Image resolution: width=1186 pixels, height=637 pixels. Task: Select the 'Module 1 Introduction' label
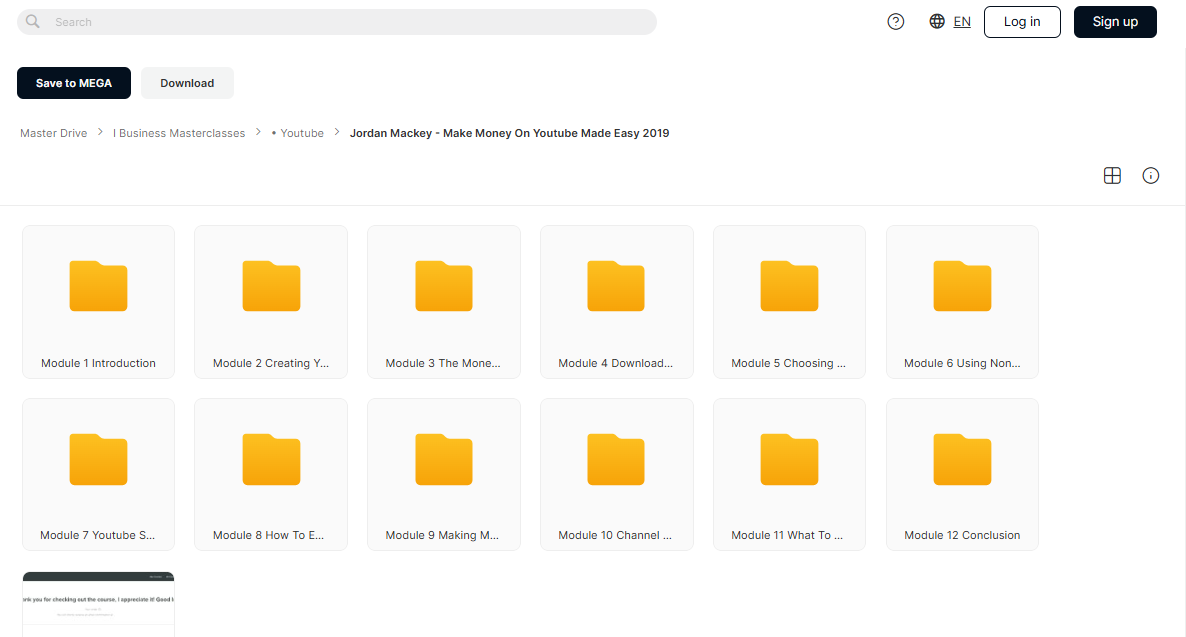98,363
